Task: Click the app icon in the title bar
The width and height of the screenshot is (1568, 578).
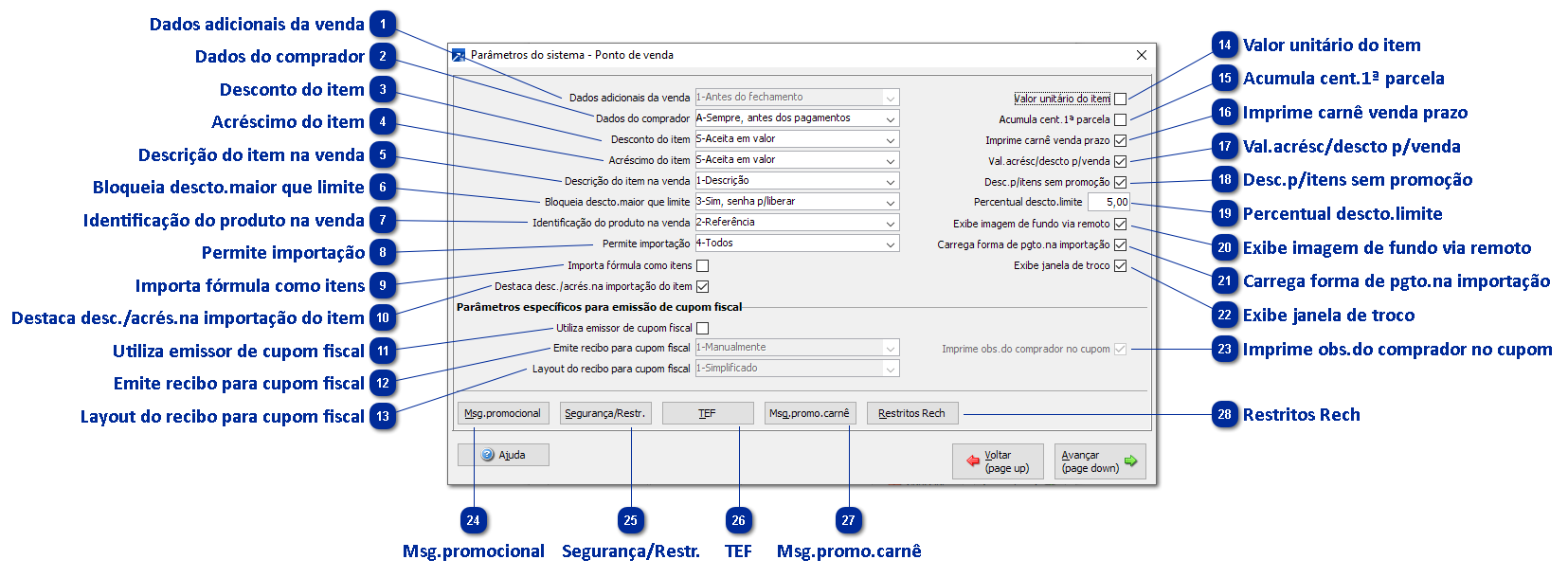Action: (x=459, y=55)
